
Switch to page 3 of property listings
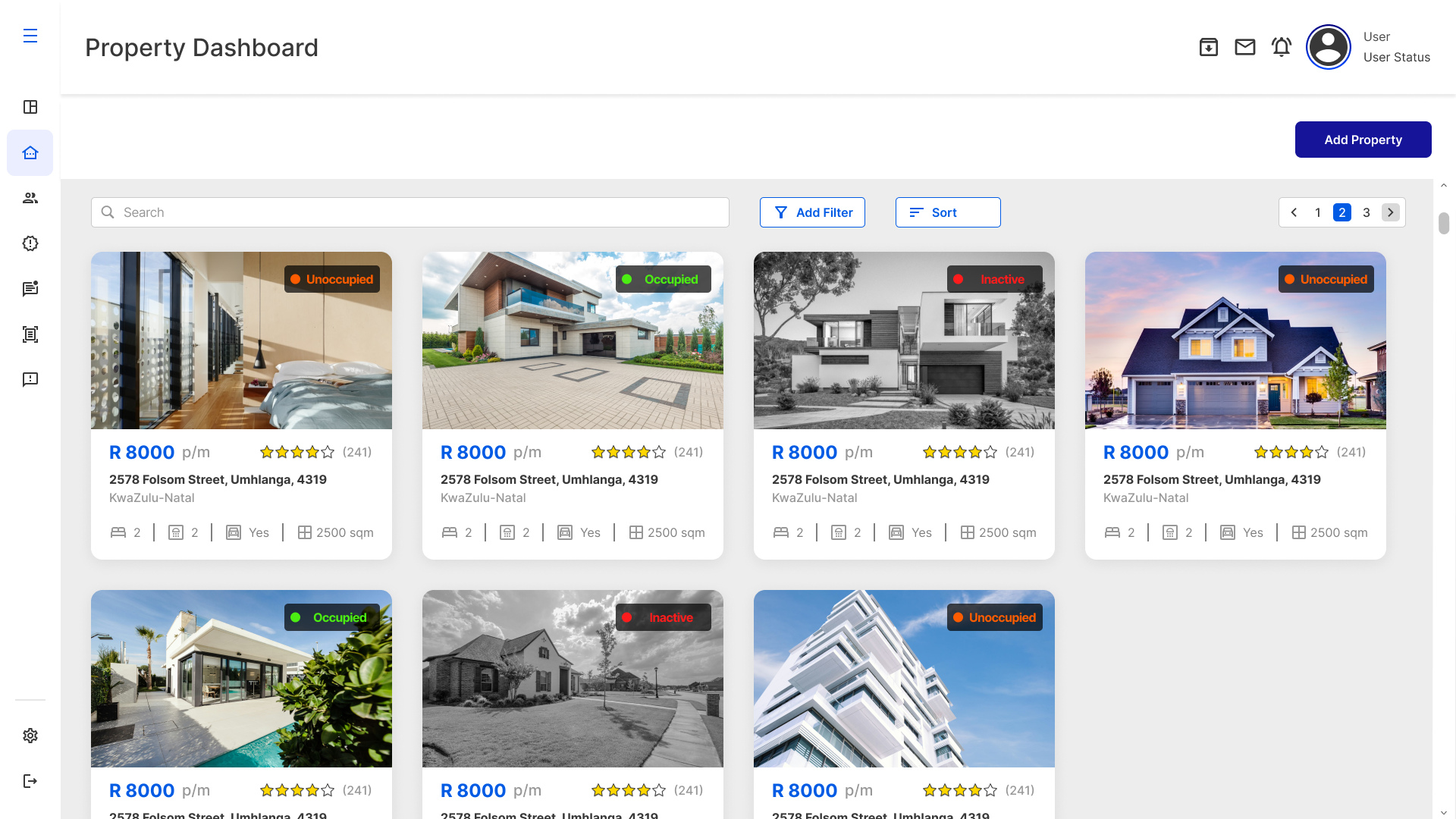1367,212
